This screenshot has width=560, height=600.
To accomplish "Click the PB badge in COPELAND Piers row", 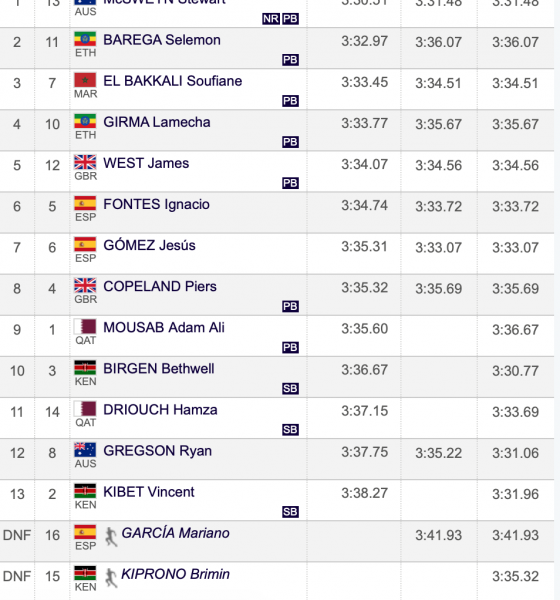I will click(x=290, y=306).
